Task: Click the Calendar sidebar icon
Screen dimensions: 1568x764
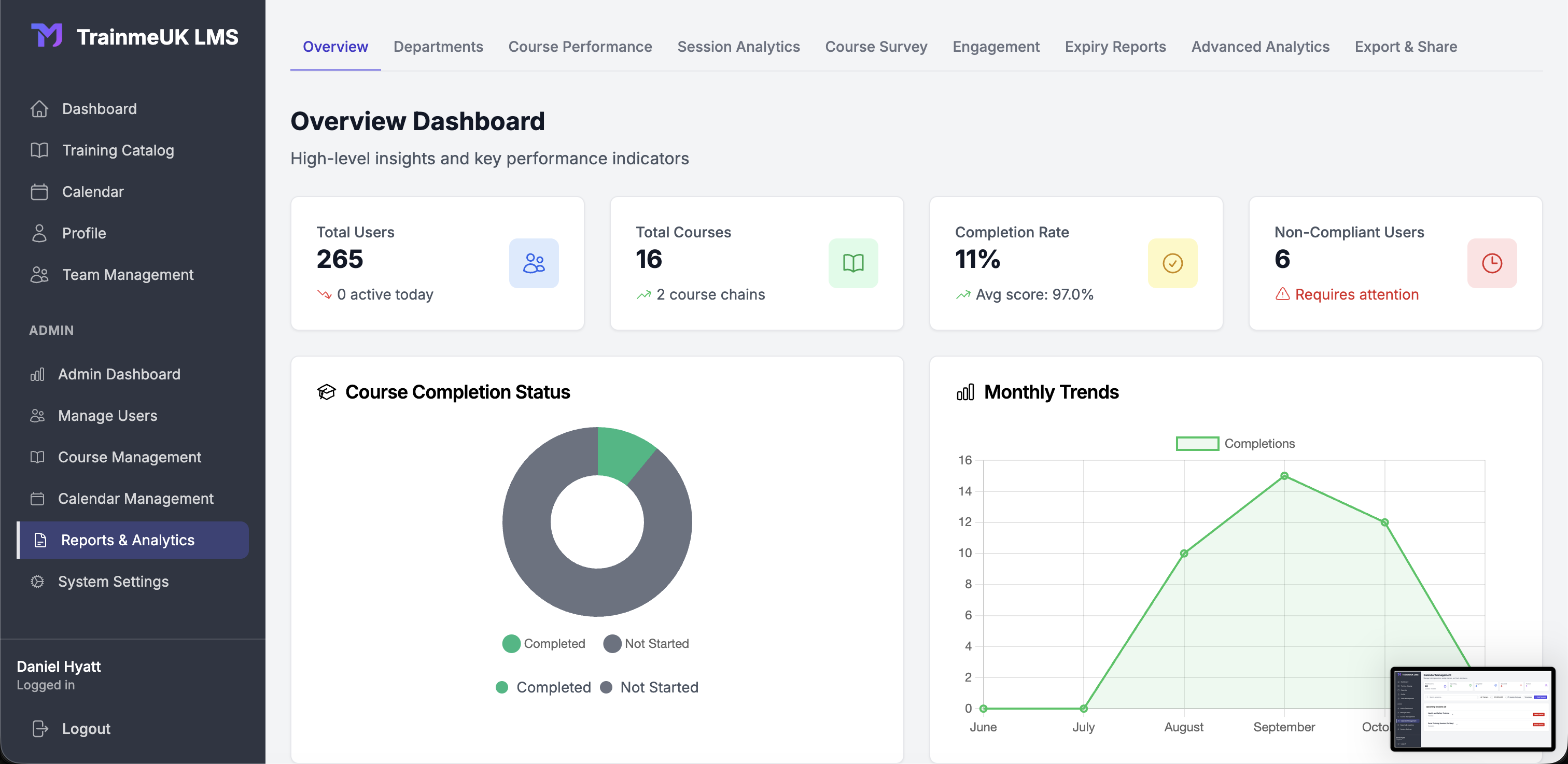Action: 39,192
